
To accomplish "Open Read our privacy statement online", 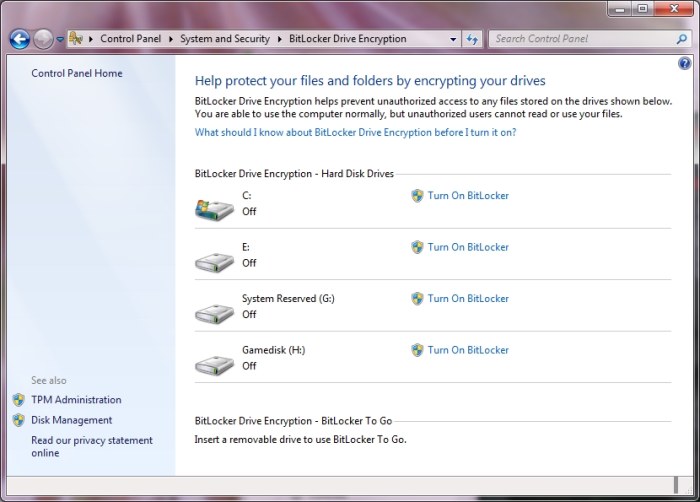I will 92,447.
